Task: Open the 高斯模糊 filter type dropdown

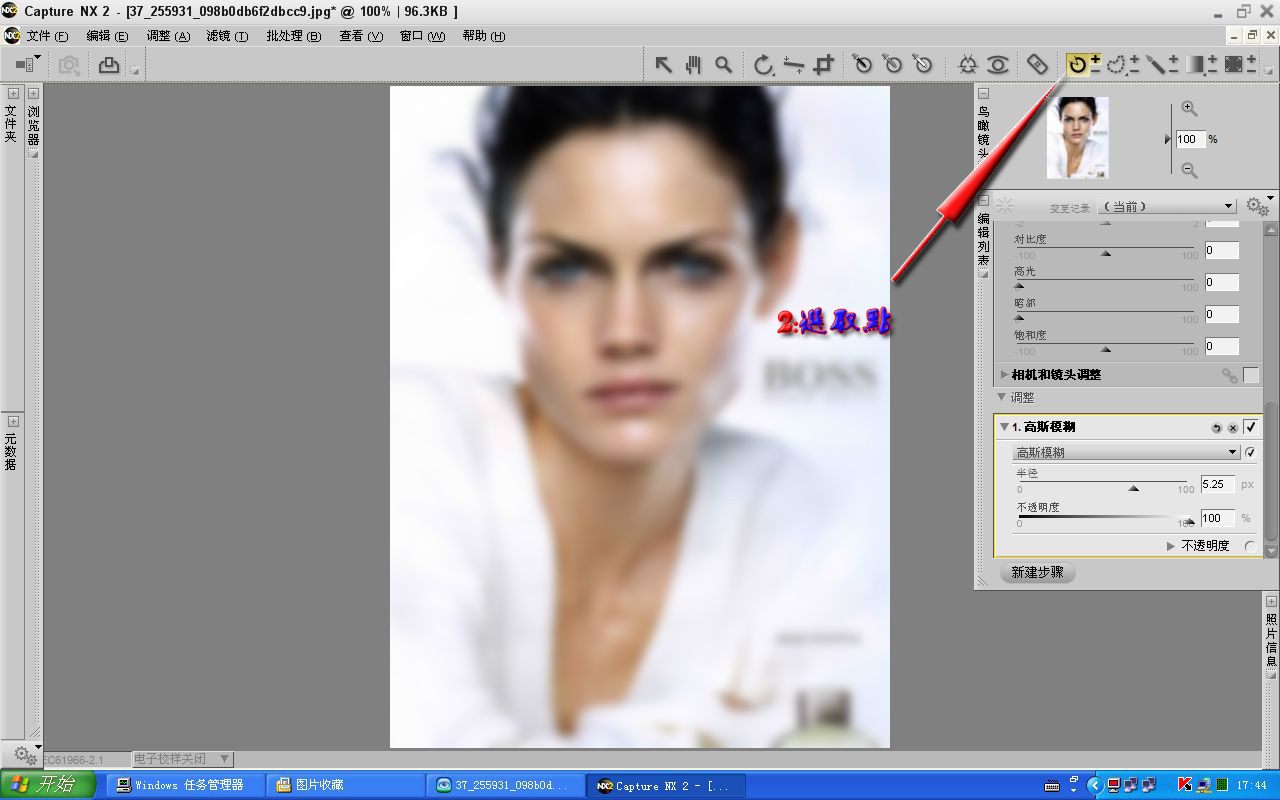Action: (x=1126, y=452)
